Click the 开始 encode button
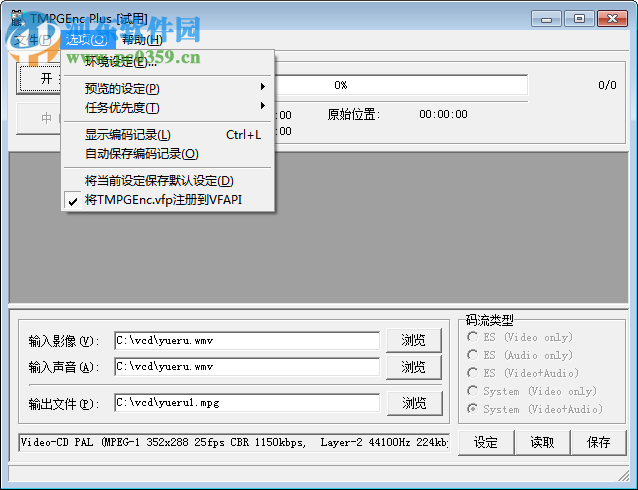 (x=40, y=78)
